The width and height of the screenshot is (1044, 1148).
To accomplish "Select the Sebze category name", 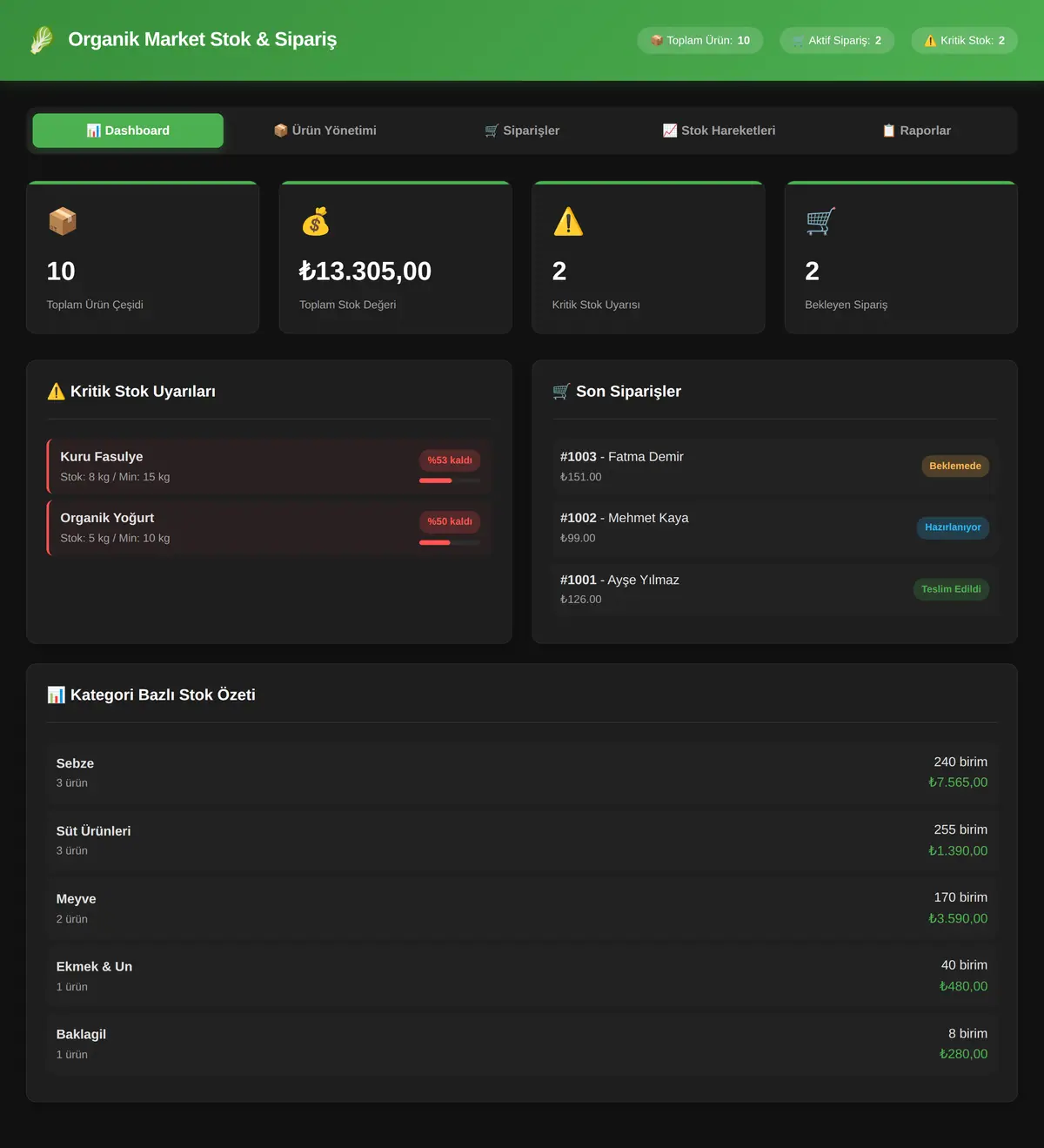I will (x=75, y=763).
